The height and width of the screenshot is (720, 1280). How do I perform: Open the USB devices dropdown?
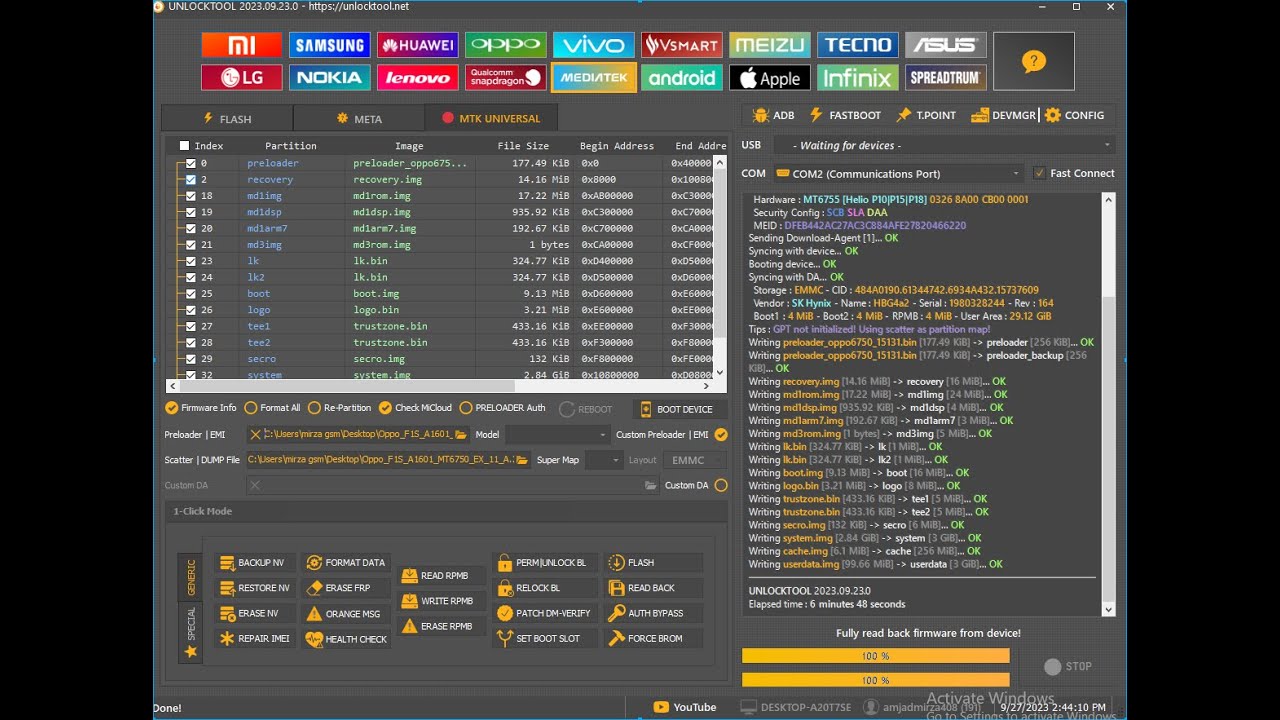pyautogui.click(x=942, y=146)
